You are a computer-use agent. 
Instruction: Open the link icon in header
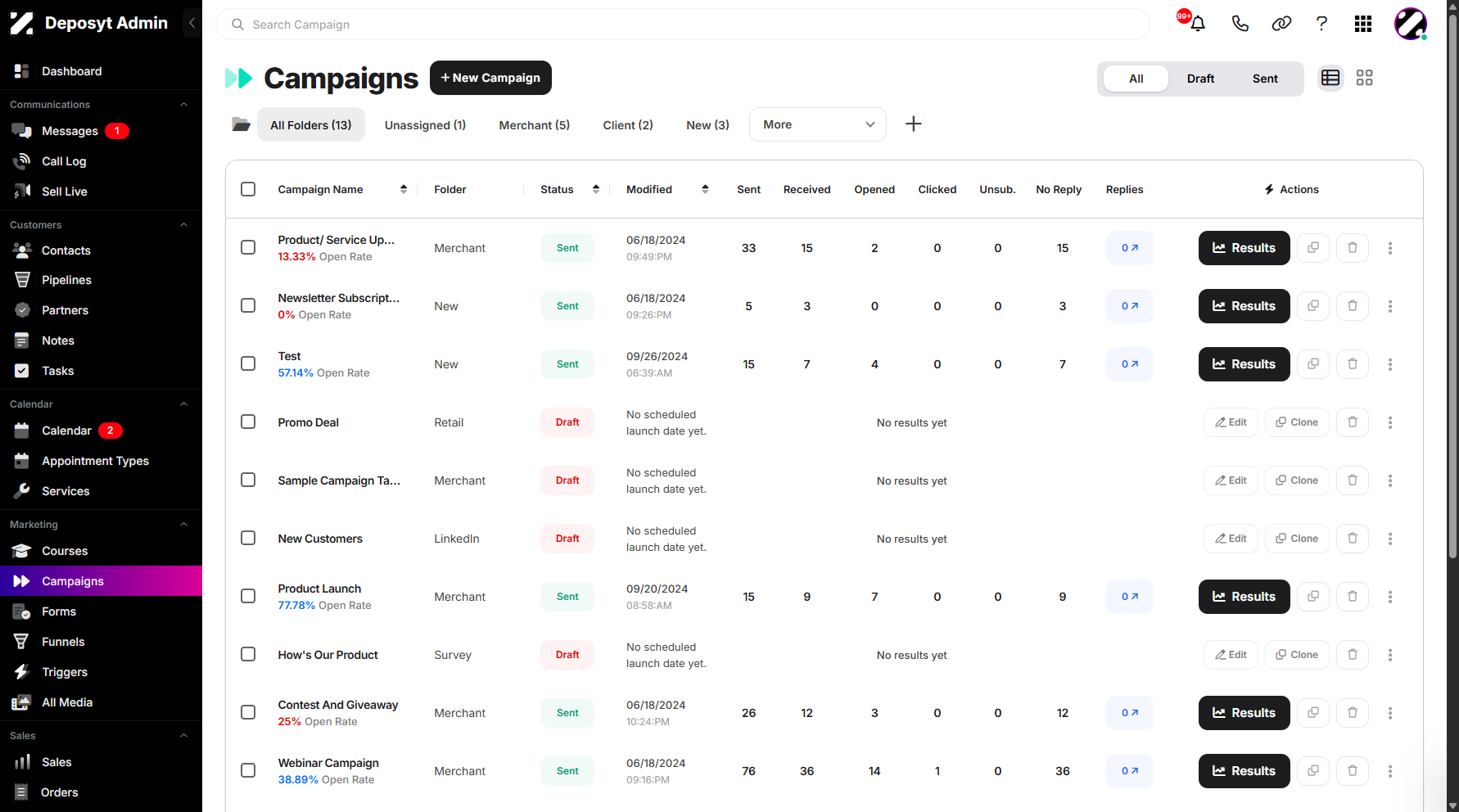[1281, 24]
